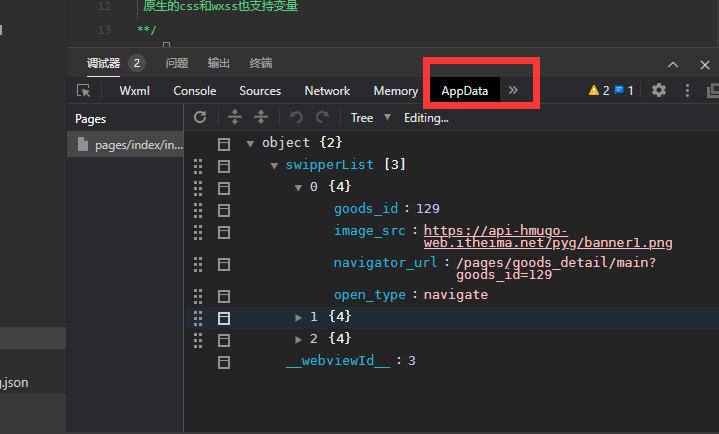The height and width of the screenshot is (434, 719).
Task: Click the swipperList key name
Action: (330, 165)
